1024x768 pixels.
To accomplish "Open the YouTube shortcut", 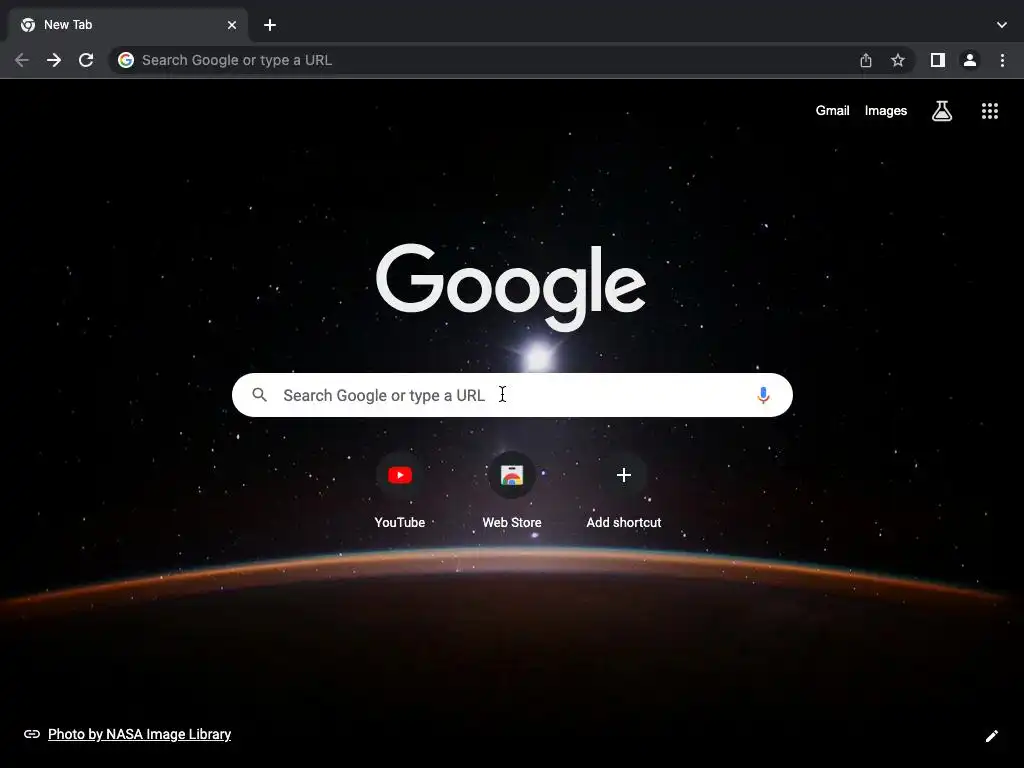I will (400, 490).
